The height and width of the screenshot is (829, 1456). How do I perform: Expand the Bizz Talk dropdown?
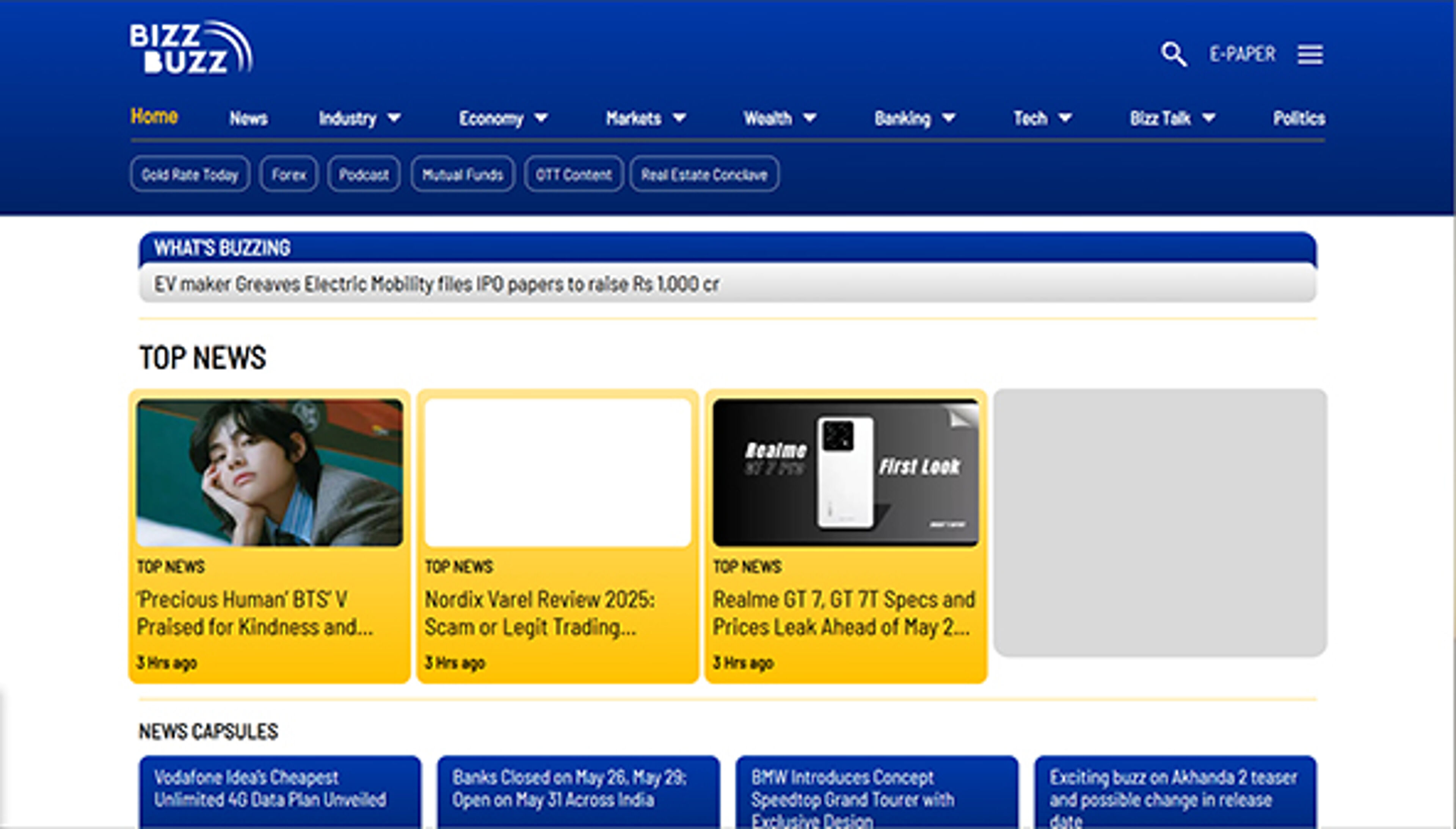(1208, 118)
